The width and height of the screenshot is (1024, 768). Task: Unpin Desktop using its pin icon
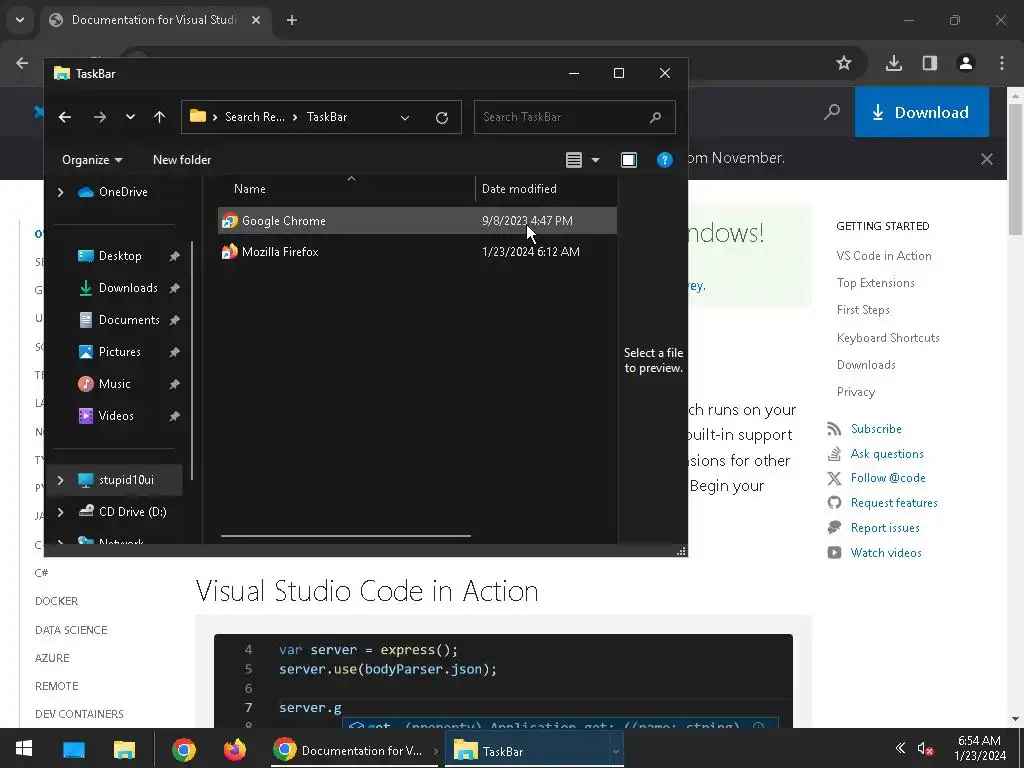[174, 257]
